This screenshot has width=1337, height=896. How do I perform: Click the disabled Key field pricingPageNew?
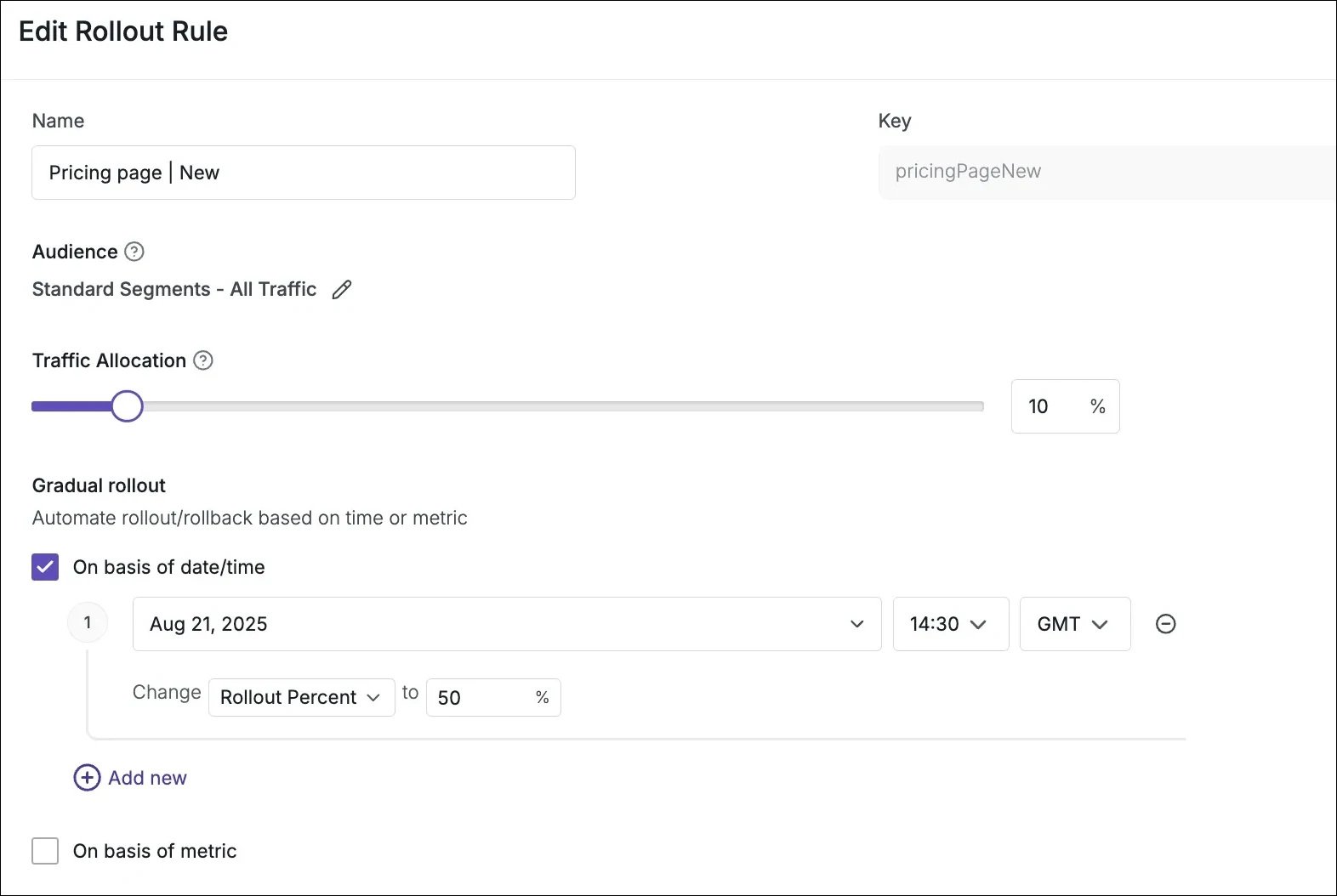click(1107, 173)
